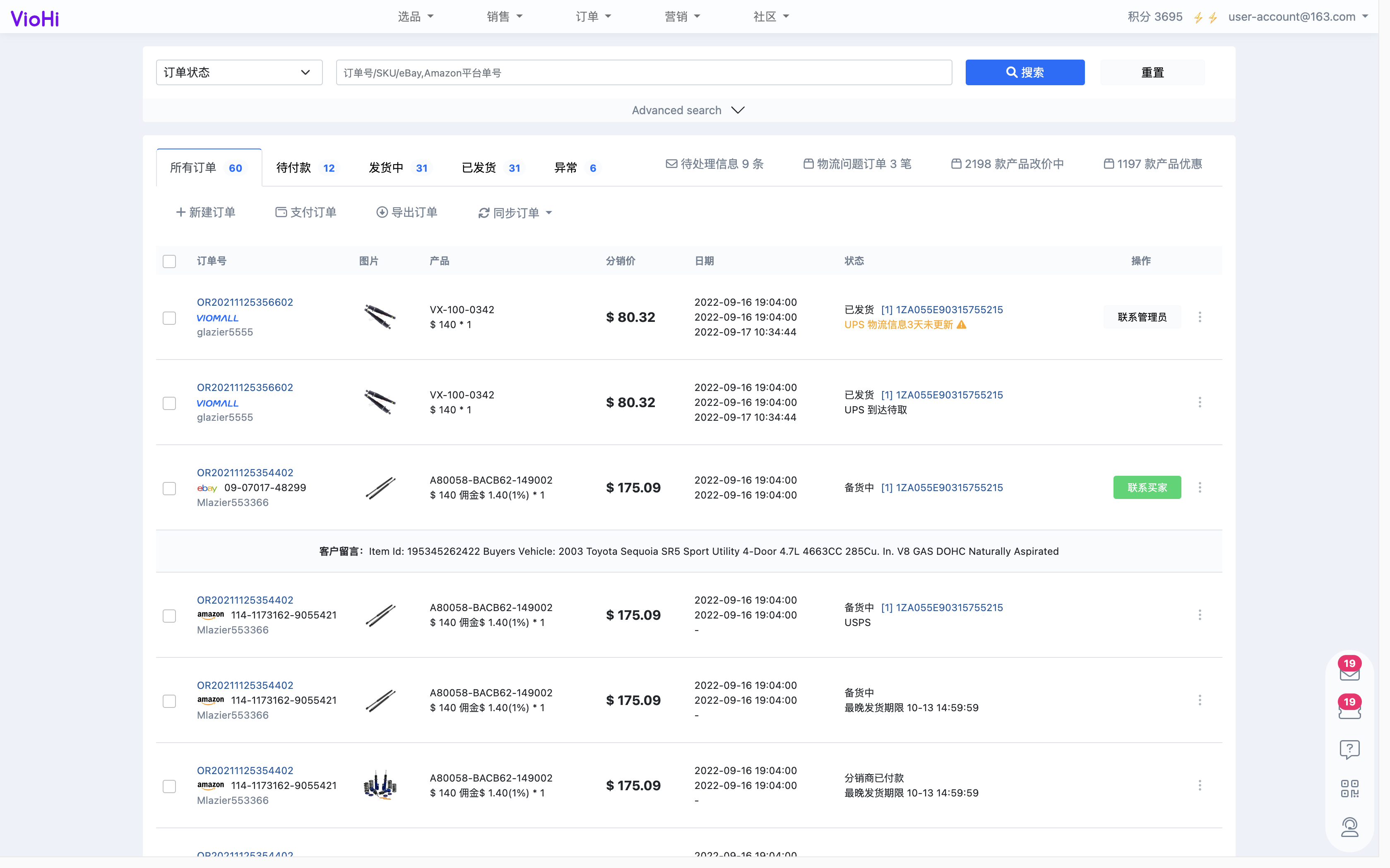
Task: Open the 订单状态 dropdown
Action: coord(239,72)
